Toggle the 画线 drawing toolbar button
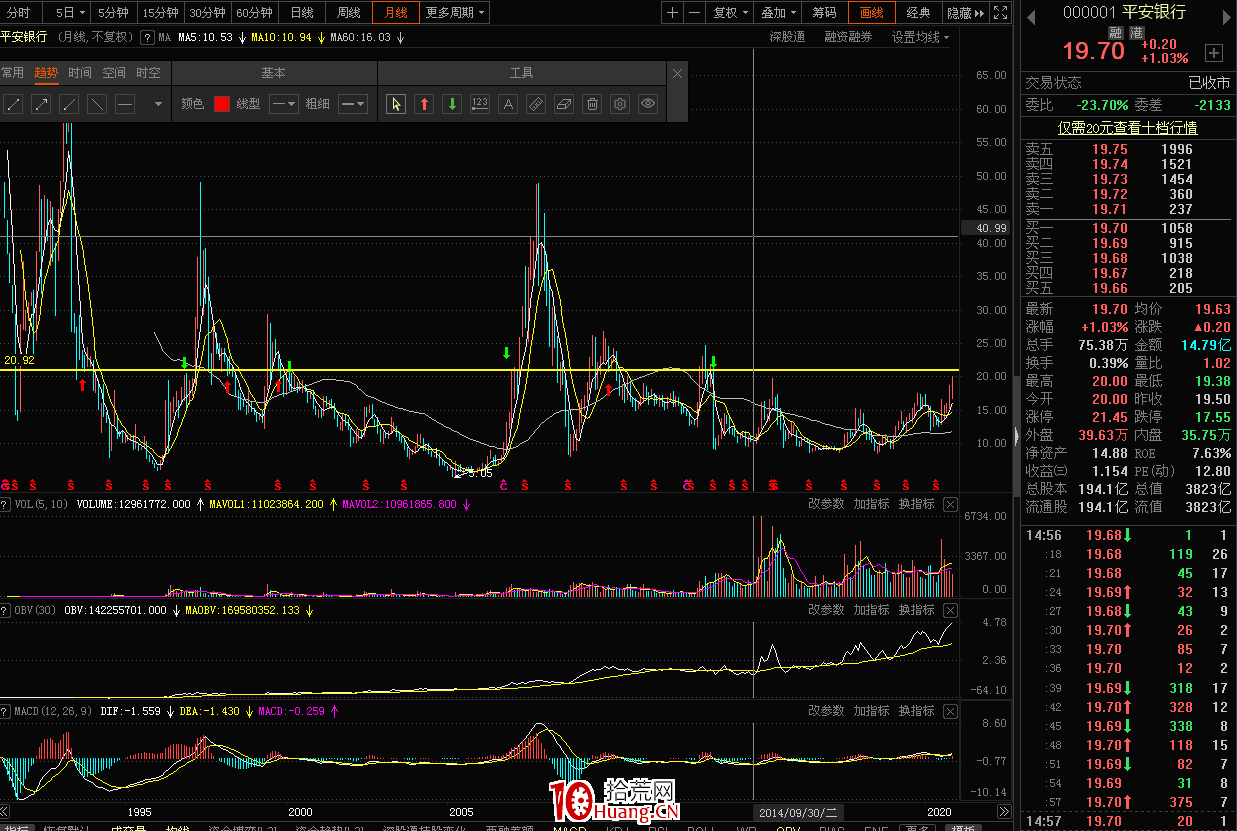The image size is (1237, 831). point(872,12)
